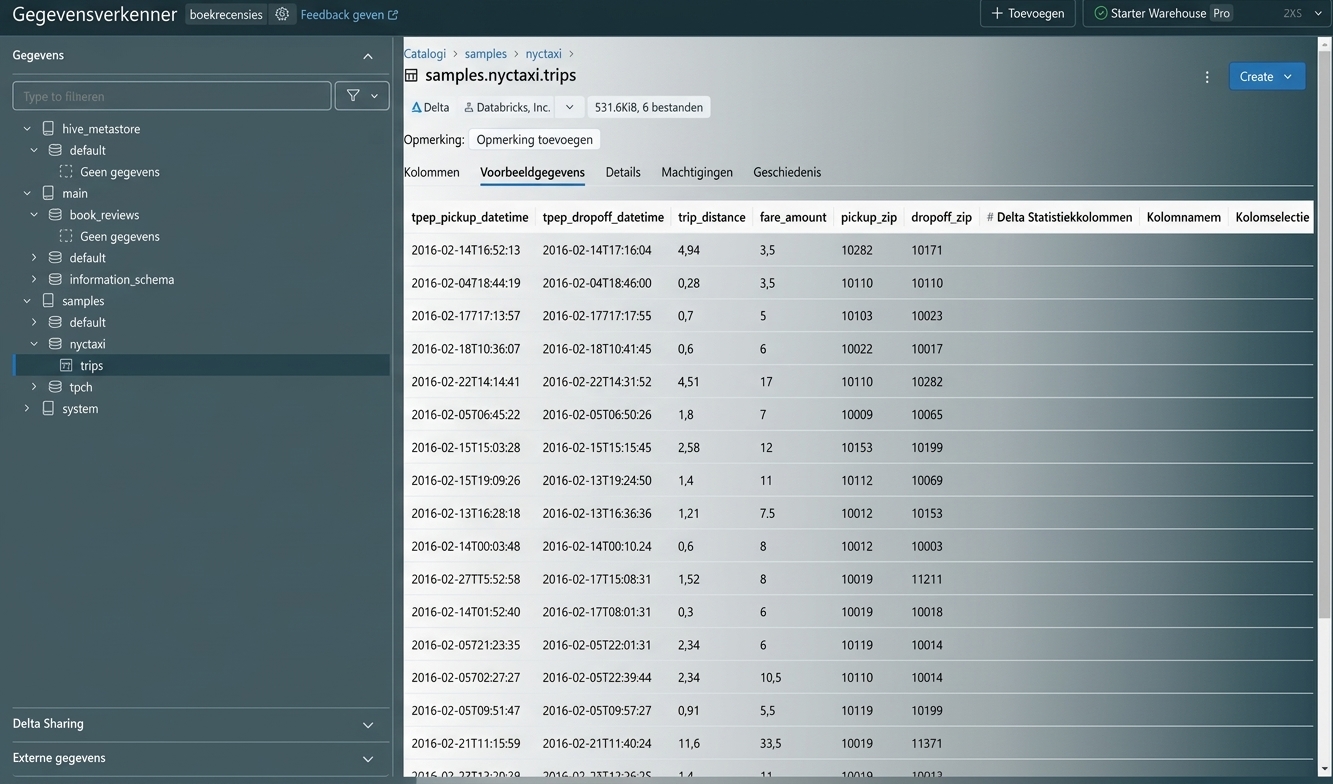Image resolution: width=1333 pixels, height=784 pixels.
Task: Click the dropoff zip cell 11371
Action: (x=927, y=744)
